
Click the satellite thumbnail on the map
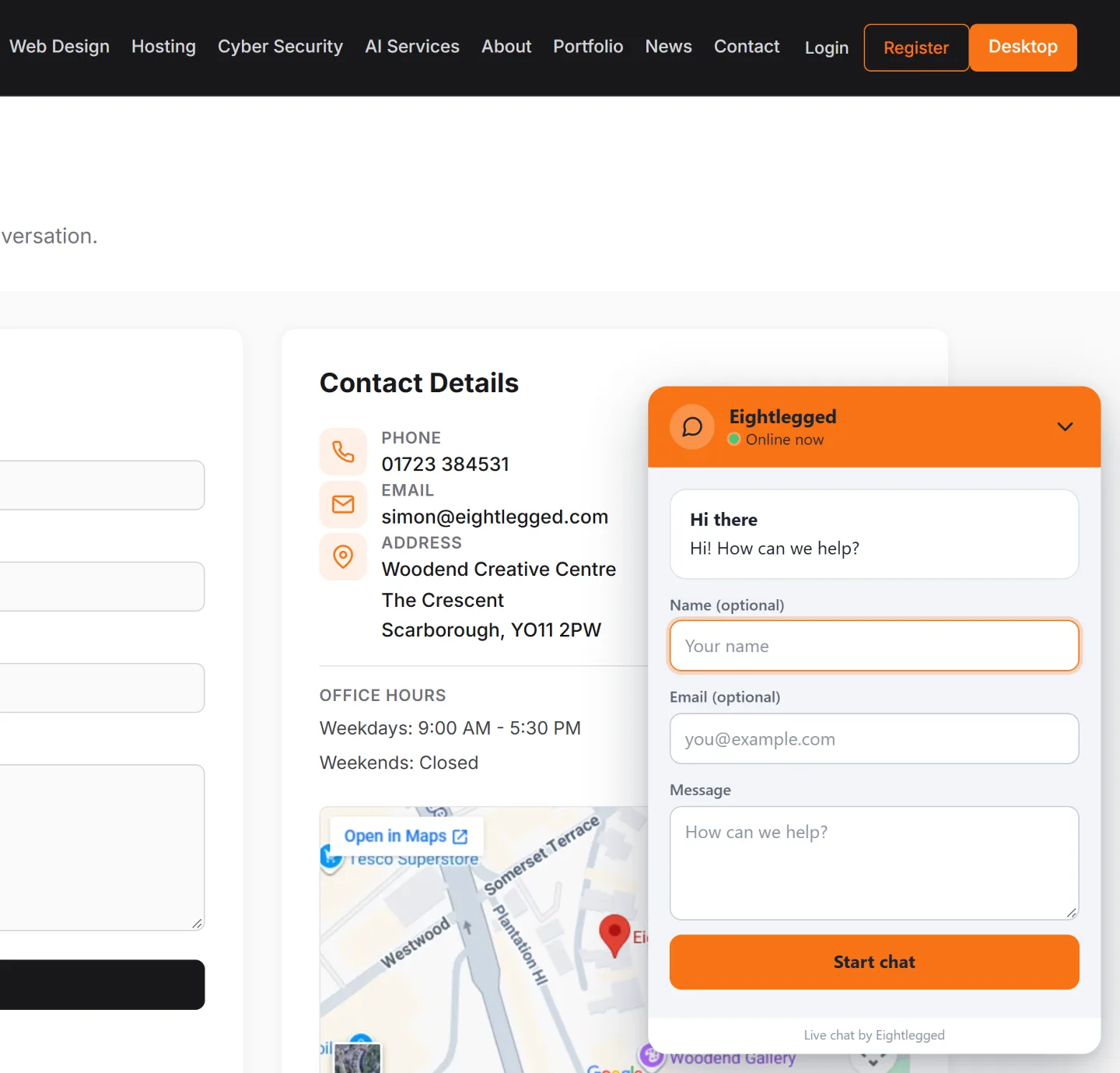358,1058
